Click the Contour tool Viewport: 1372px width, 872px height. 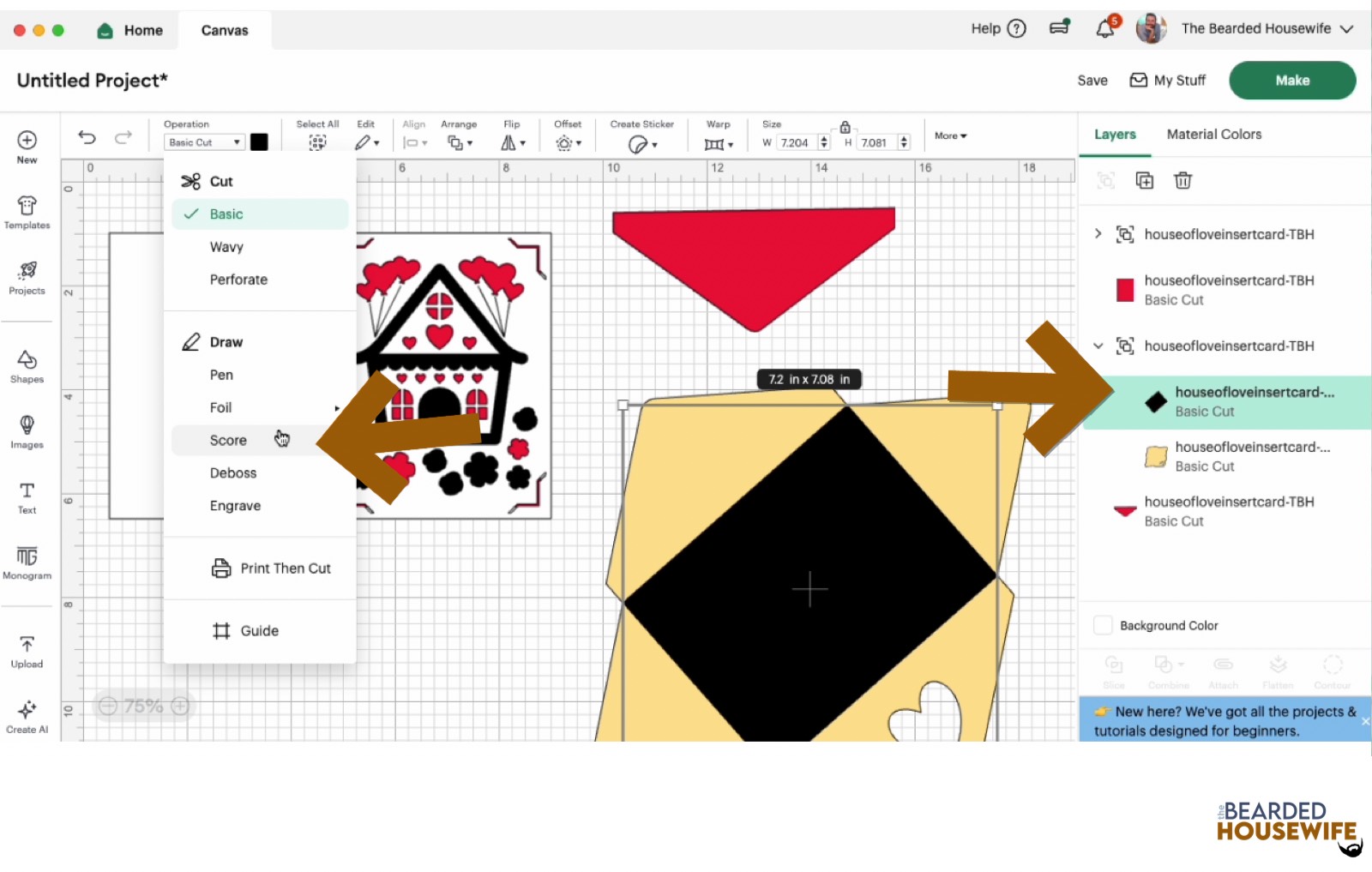click(1333, 671)
